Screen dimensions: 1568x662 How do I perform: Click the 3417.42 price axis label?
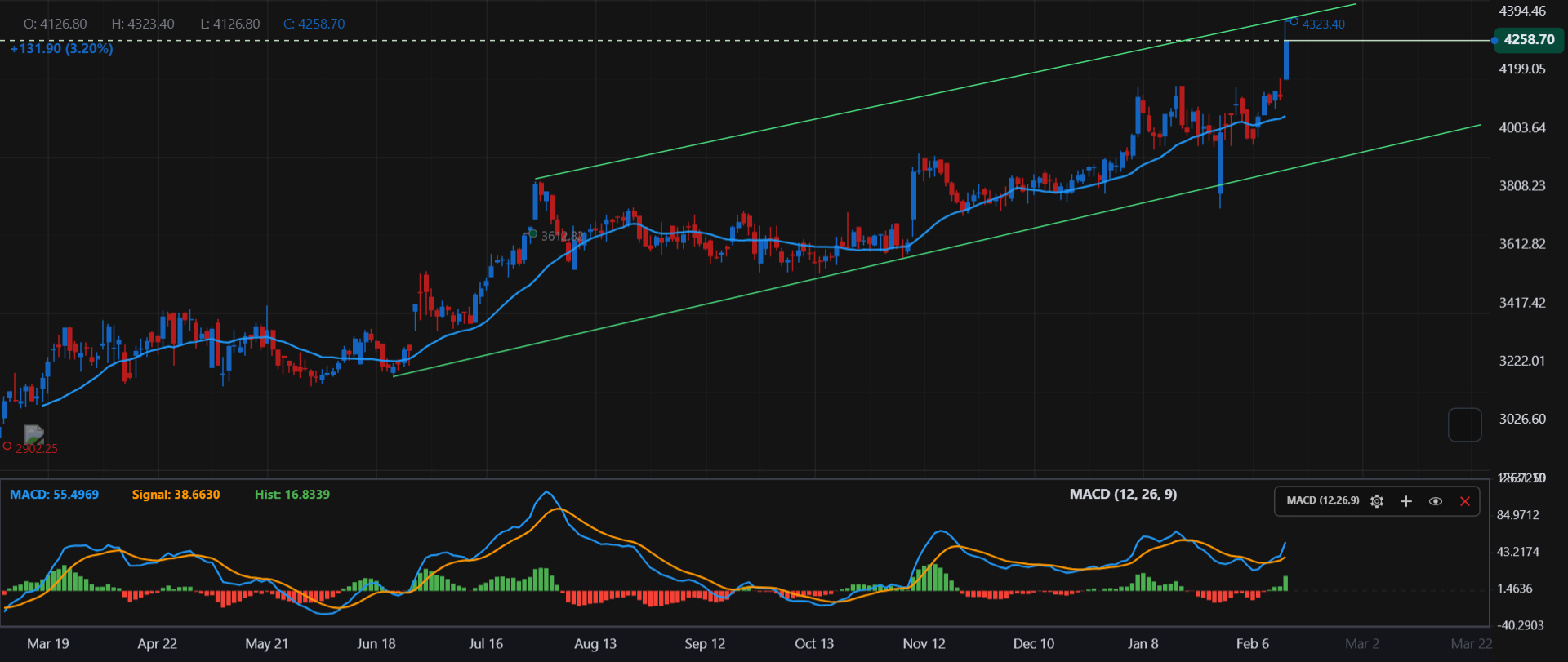tap(1522, 303)
